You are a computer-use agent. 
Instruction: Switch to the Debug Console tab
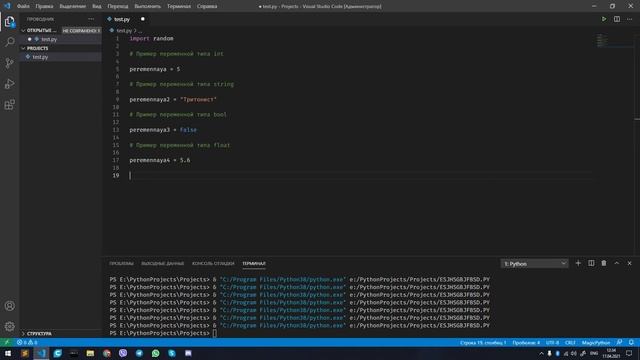pyautogui.click(x=213, y=264)
